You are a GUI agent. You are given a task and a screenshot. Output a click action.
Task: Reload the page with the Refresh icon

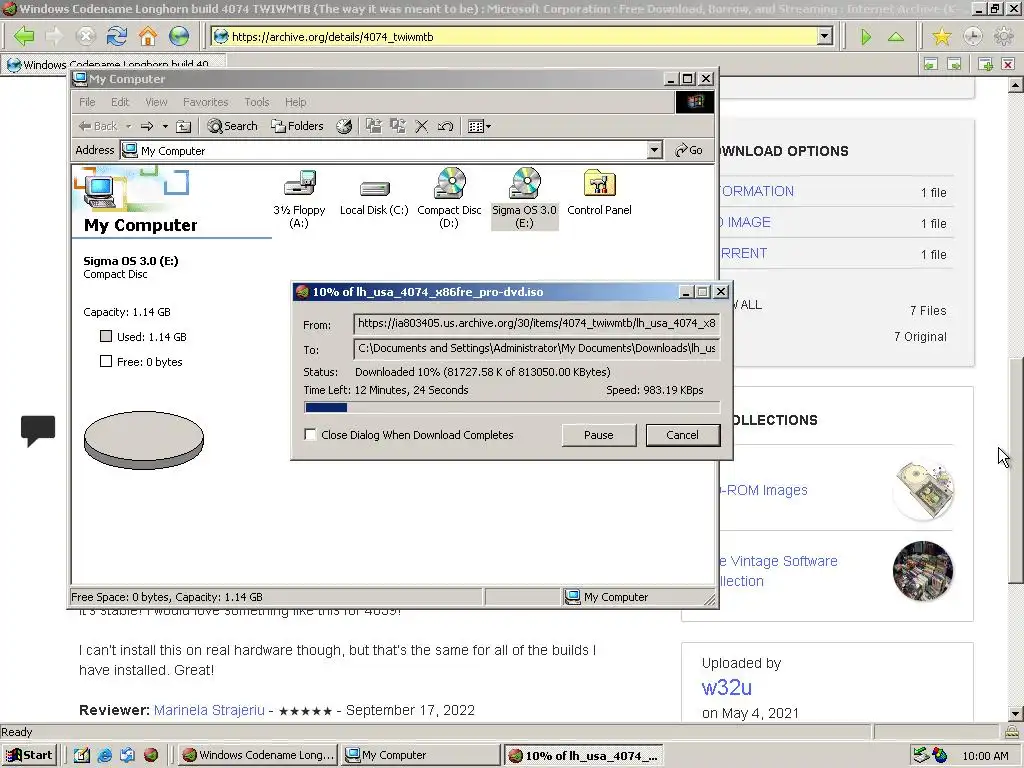(x=117, y=37)
